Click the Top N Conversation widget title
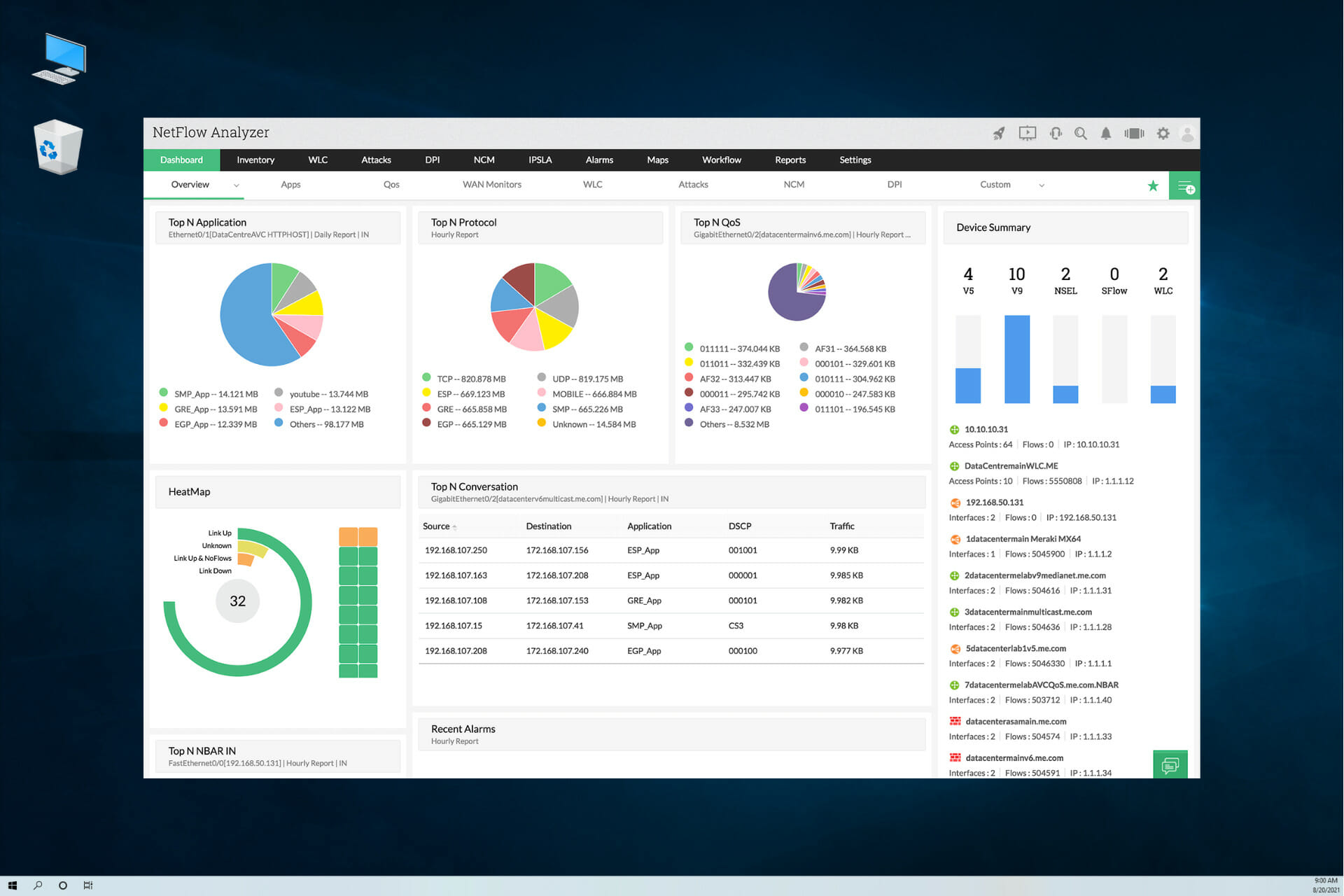Viewport: 1344px width, 896px height. coord(475,487)
